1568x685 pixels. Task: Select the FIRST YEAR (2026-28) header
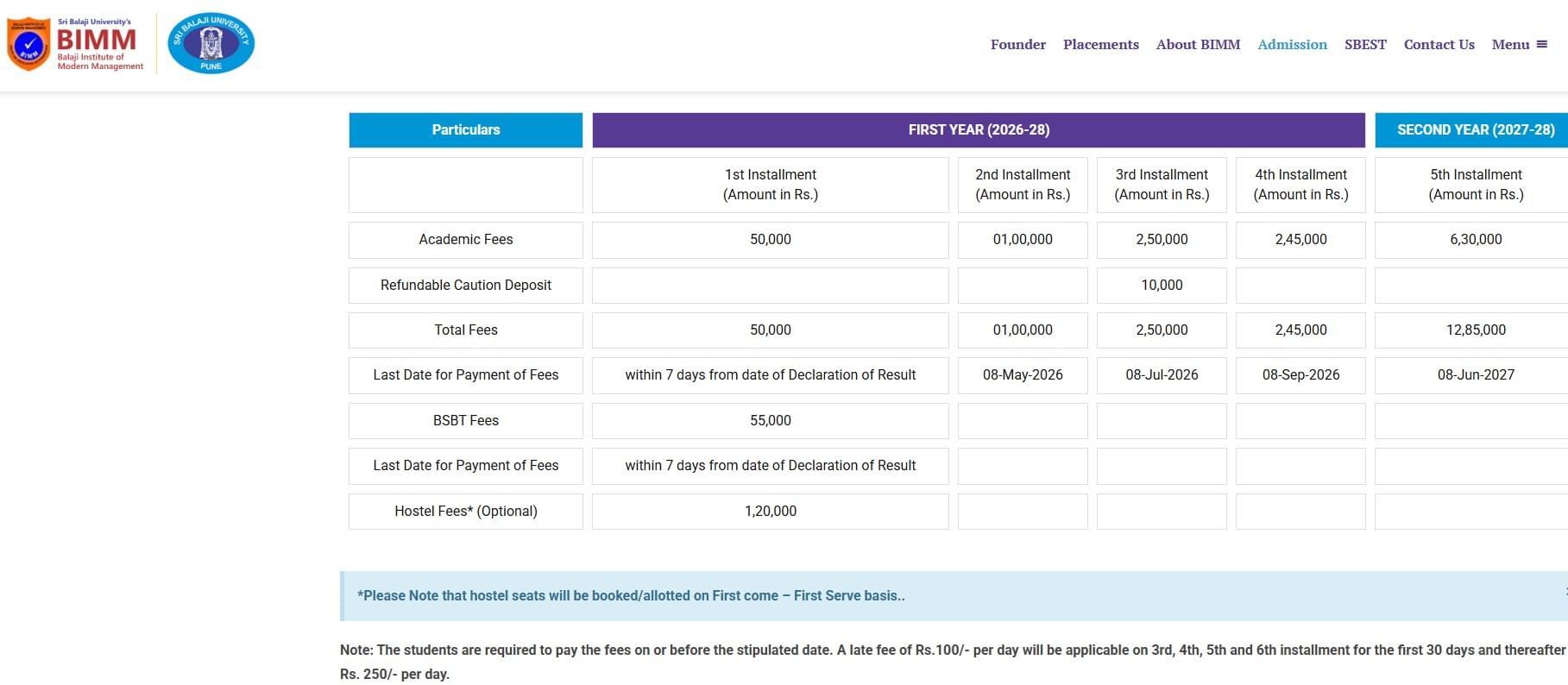click(x=979, y=129)
